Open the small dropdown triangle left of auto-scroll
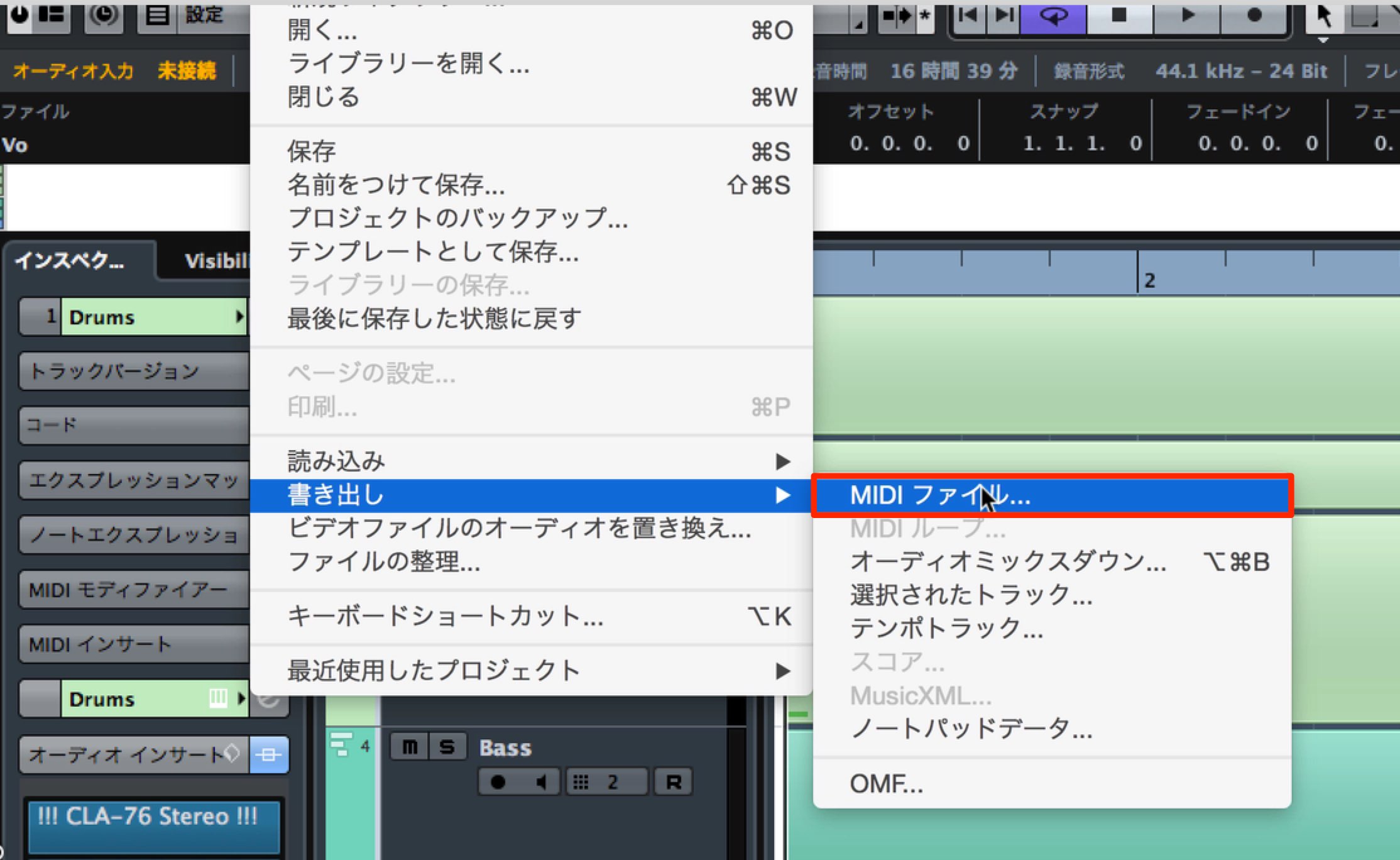The height and width of the screenshot is (860, 1400). [x=858, y=24]
